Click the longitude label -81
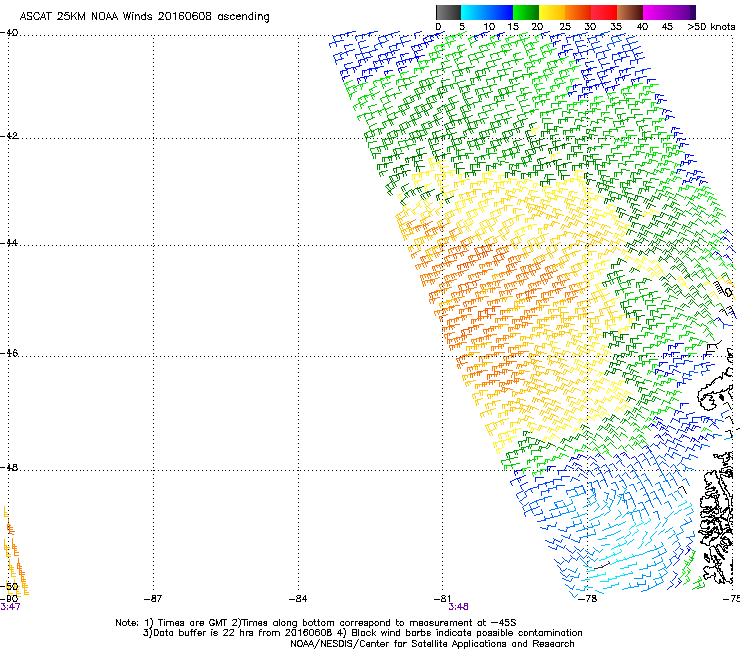 click(x=443, y=599)
